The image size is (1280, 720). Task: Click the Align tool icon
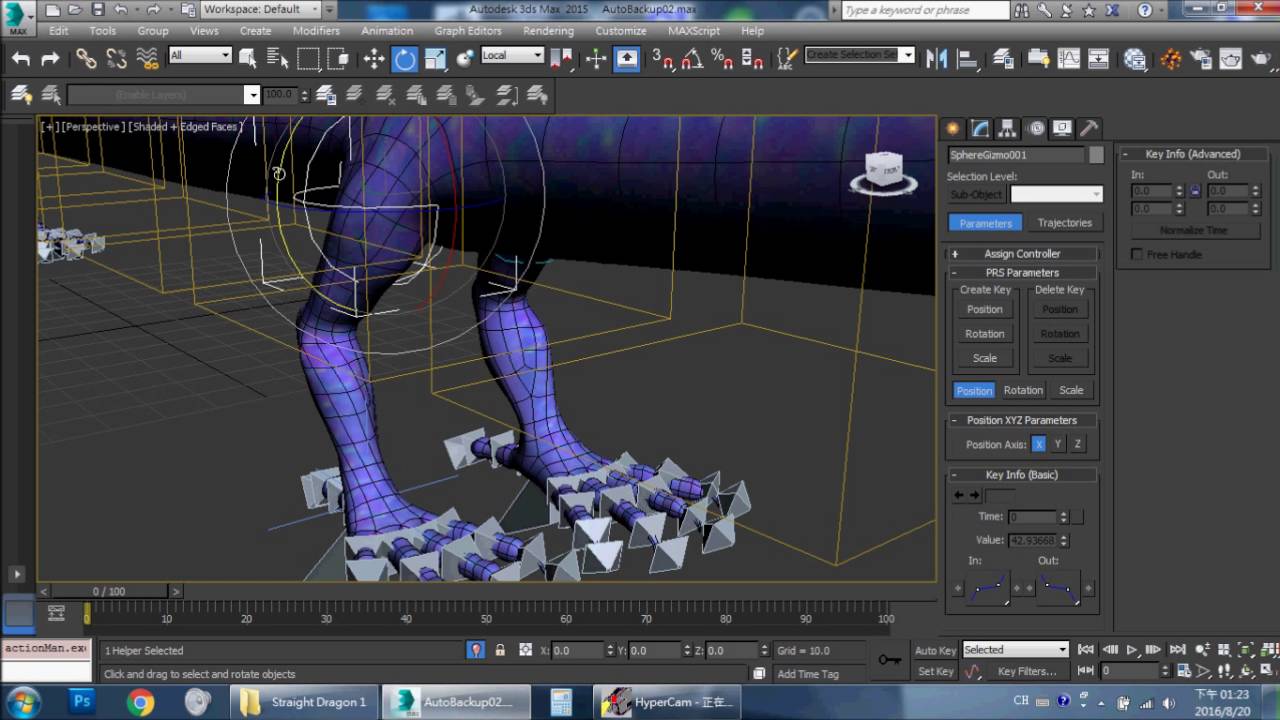click(x=967, y=58)
